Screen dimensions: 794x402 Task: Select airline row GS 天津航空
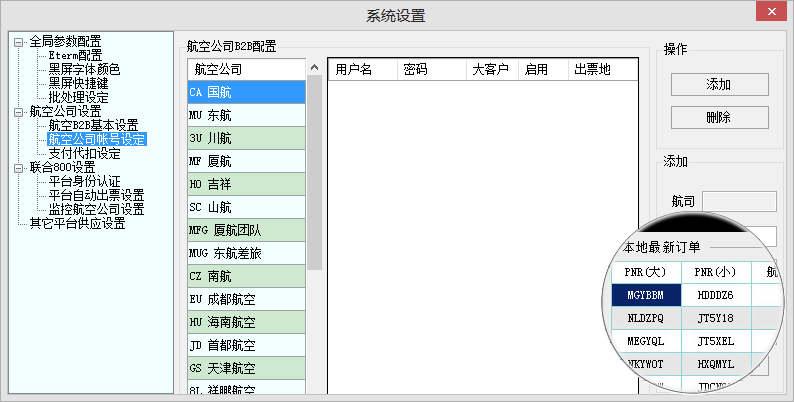coord(247,369)
